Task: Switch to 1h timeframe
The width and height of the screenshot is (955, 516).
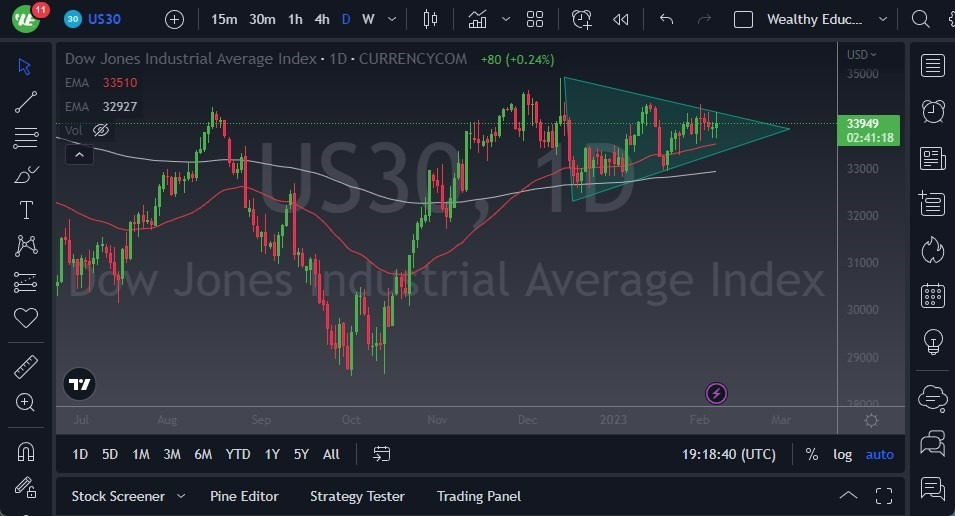Action: pyautogui.click(x=295, y=19)
